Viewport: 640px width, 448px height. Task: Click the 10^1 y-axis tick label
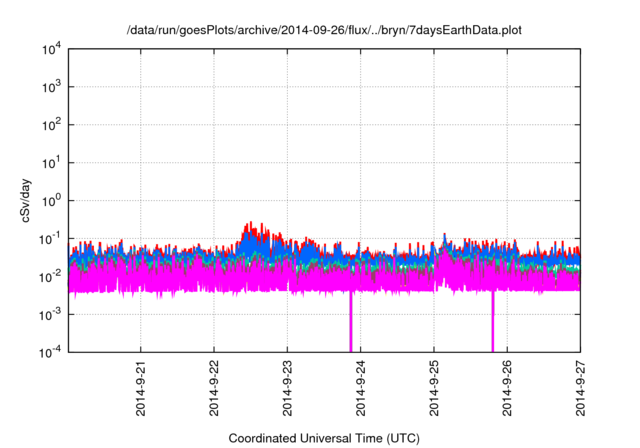click(51, 163)
